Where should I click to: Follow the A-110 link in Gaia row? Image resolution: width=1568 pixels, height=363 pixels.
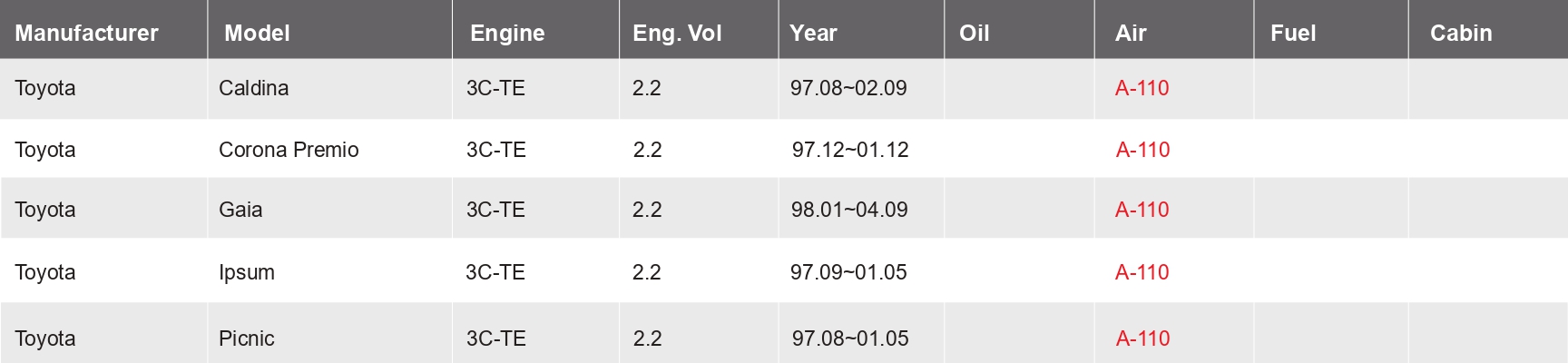pyautogui.click(x=1142, y=210)
